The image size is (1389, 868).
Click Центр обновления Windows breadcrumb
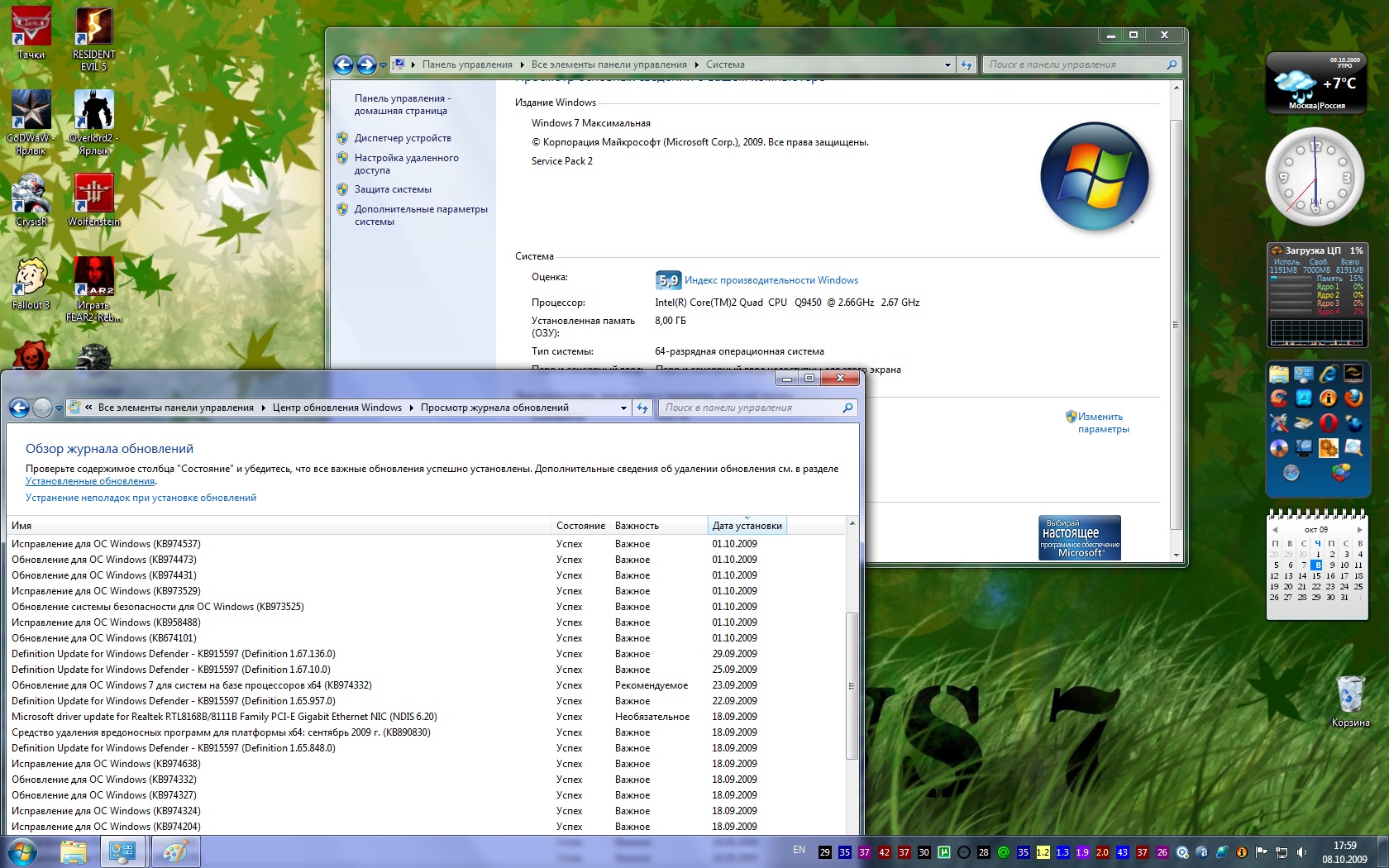(x=337, y=408)
